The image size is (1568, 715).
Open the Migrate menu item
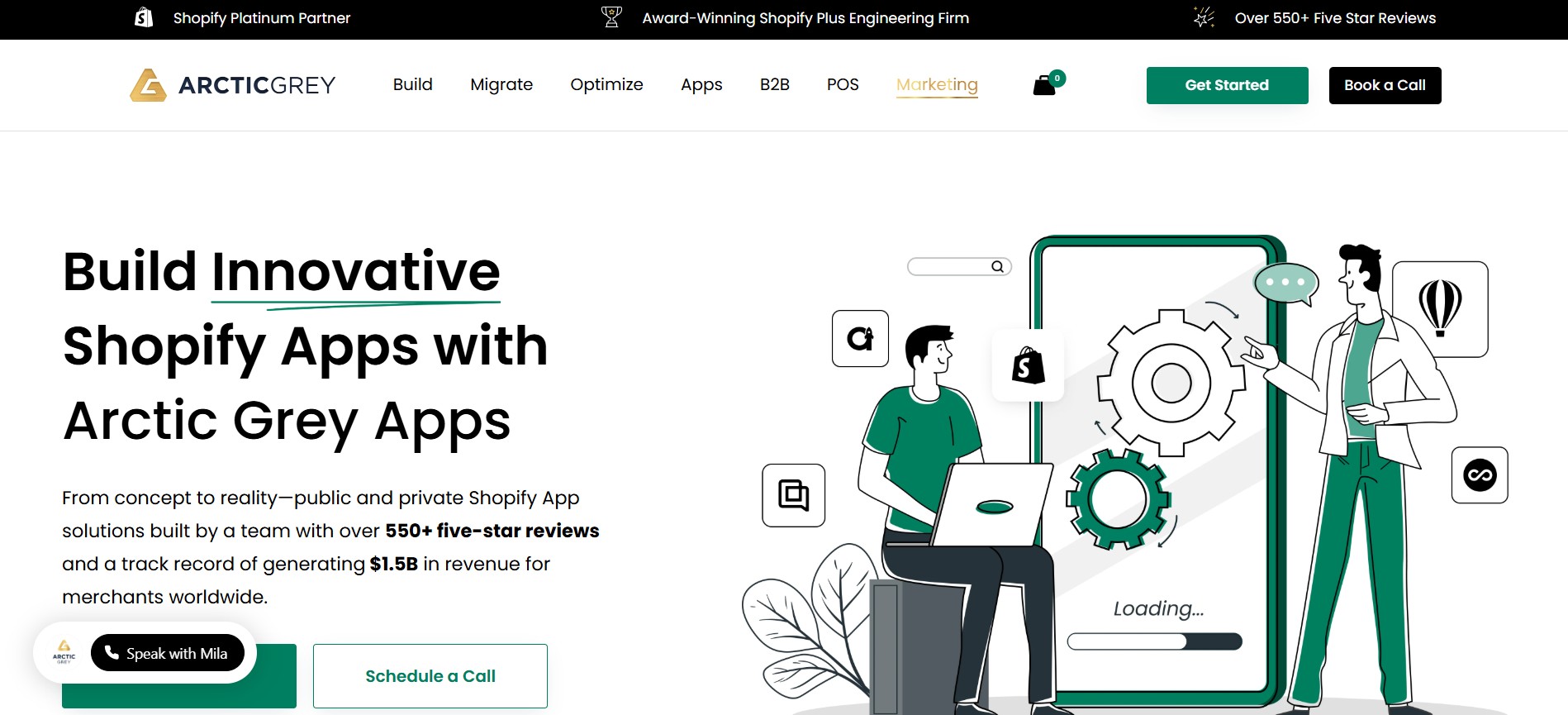501,84
